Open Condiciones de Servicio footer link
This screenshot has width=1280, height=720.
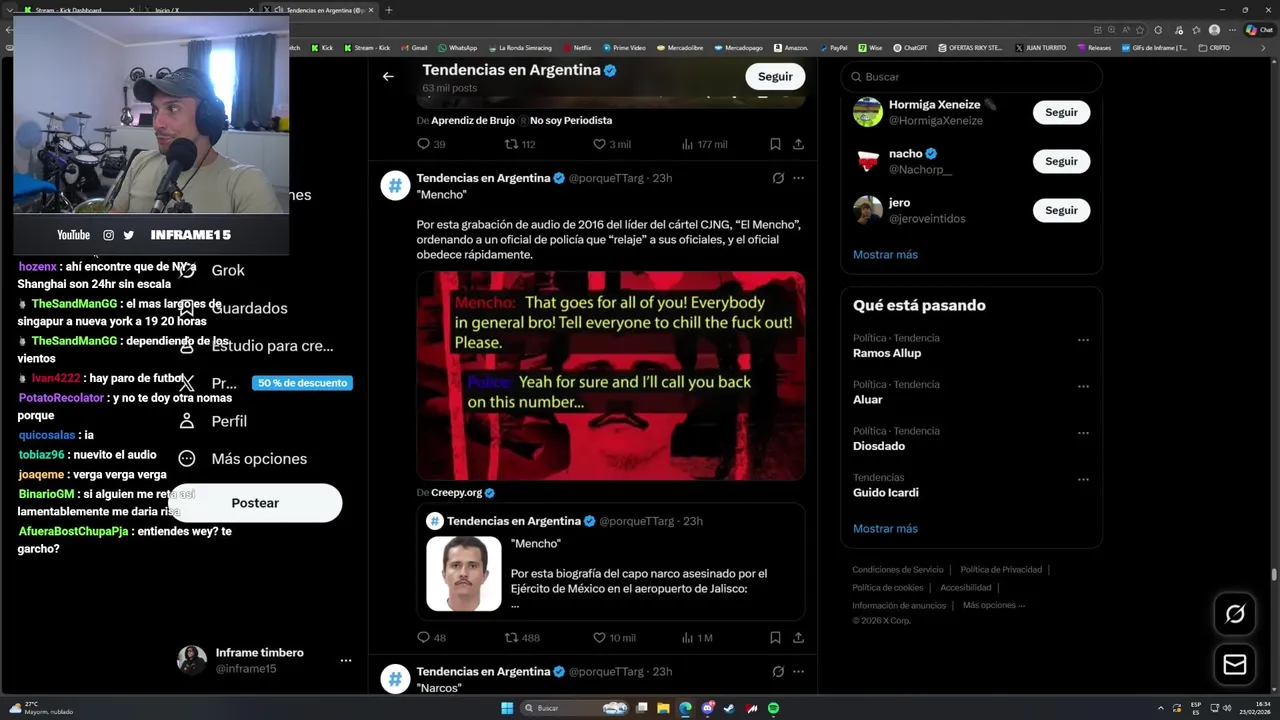898,569
